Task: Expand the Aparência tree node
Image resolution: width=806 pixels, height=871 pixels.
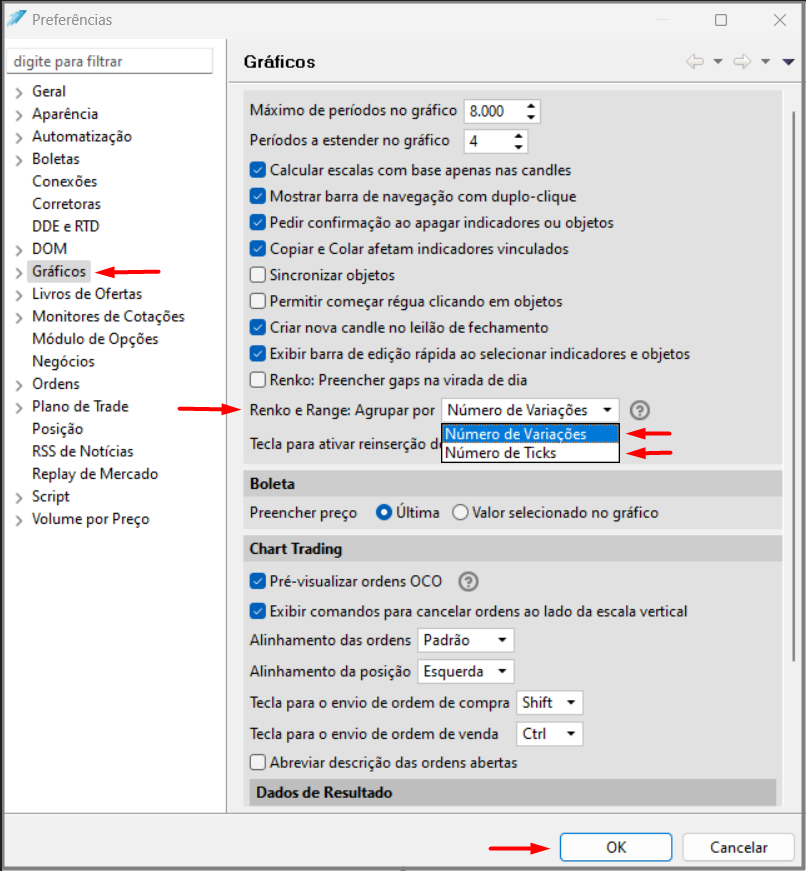Action: (x=19, y=115)
